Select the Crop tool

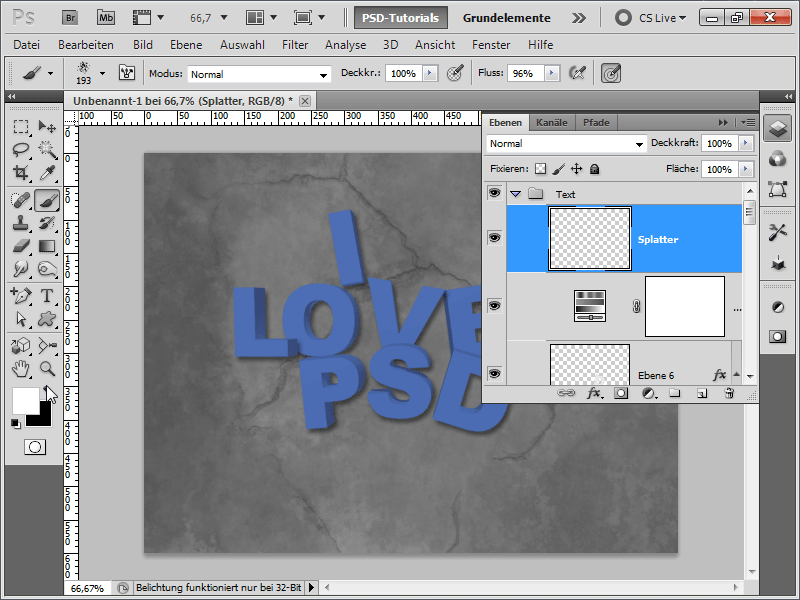[x=21, y=173]
